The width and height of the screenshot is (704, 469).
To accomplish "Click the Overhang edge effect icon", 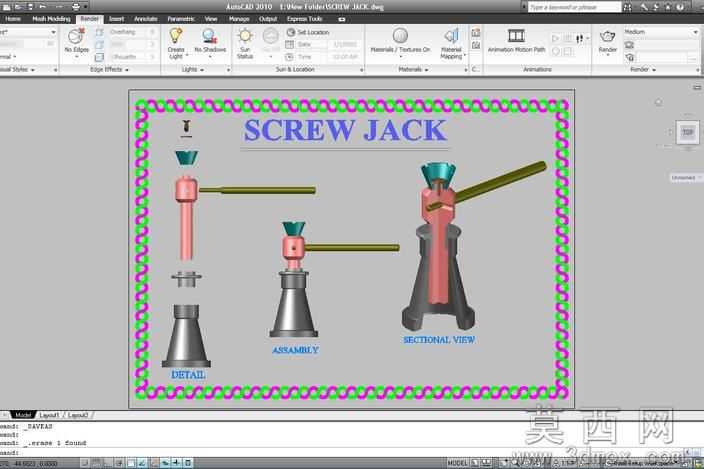I will point(100,32).
